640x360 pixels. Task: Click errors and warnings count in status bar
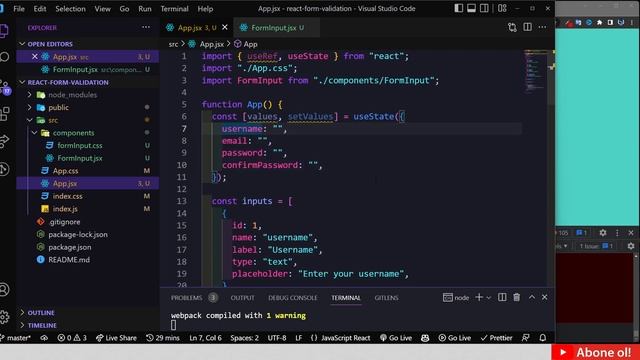click(x=72, y=338)
